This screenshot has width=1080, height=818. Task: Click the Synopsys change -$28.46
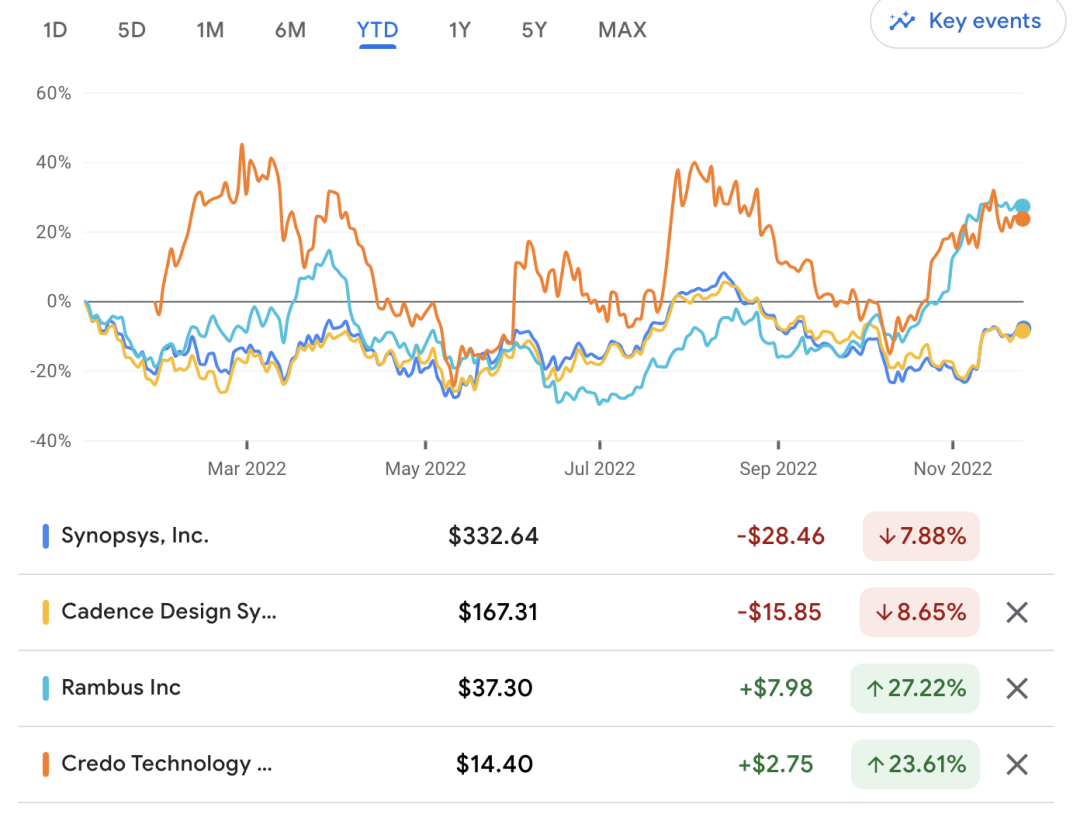click(x=780, y=536)
